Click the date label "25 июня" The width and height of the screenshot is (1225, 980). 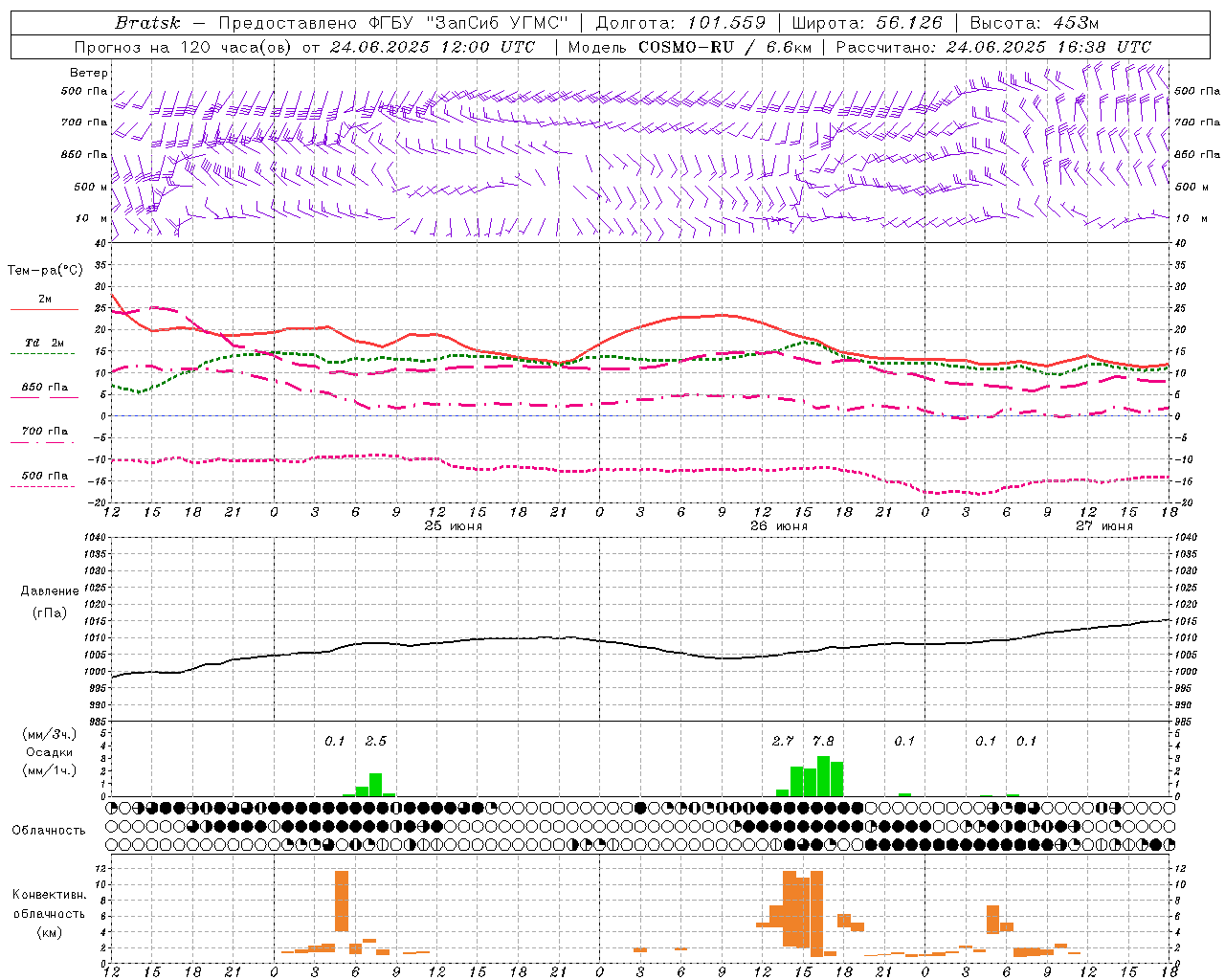click(x=453, y=526)
